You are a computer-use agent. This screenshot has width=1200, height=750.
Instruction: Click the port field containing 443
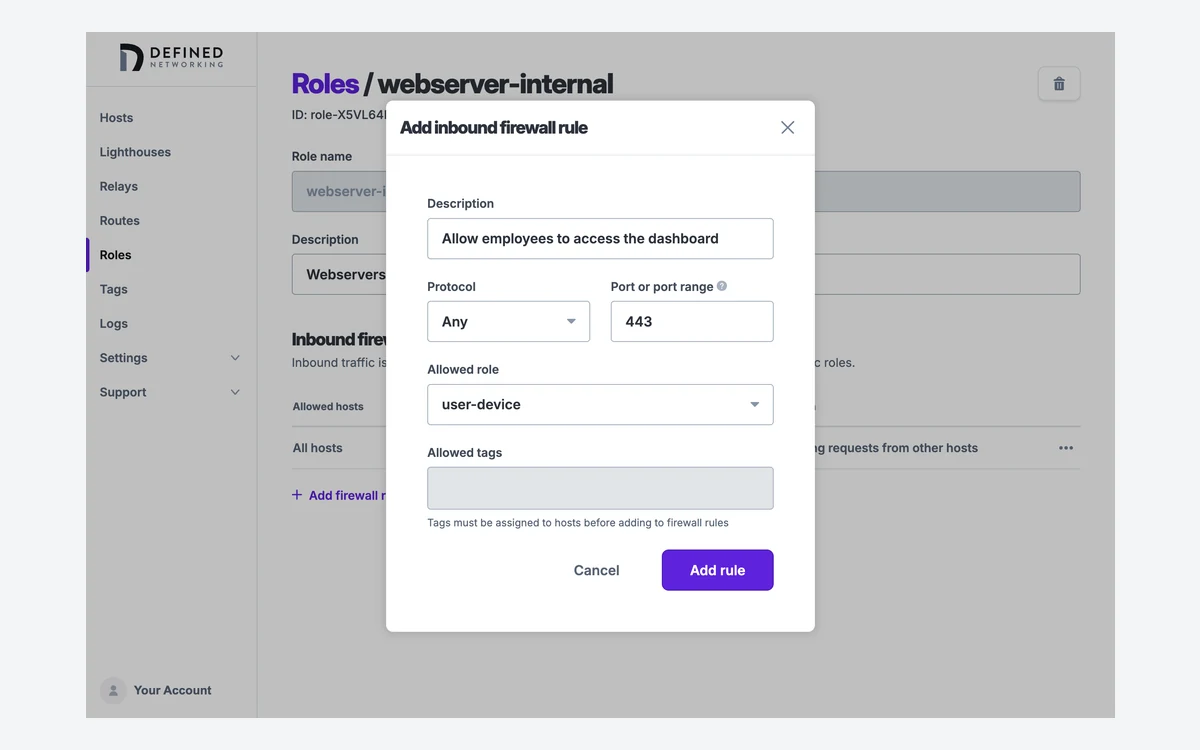[692, 322]
